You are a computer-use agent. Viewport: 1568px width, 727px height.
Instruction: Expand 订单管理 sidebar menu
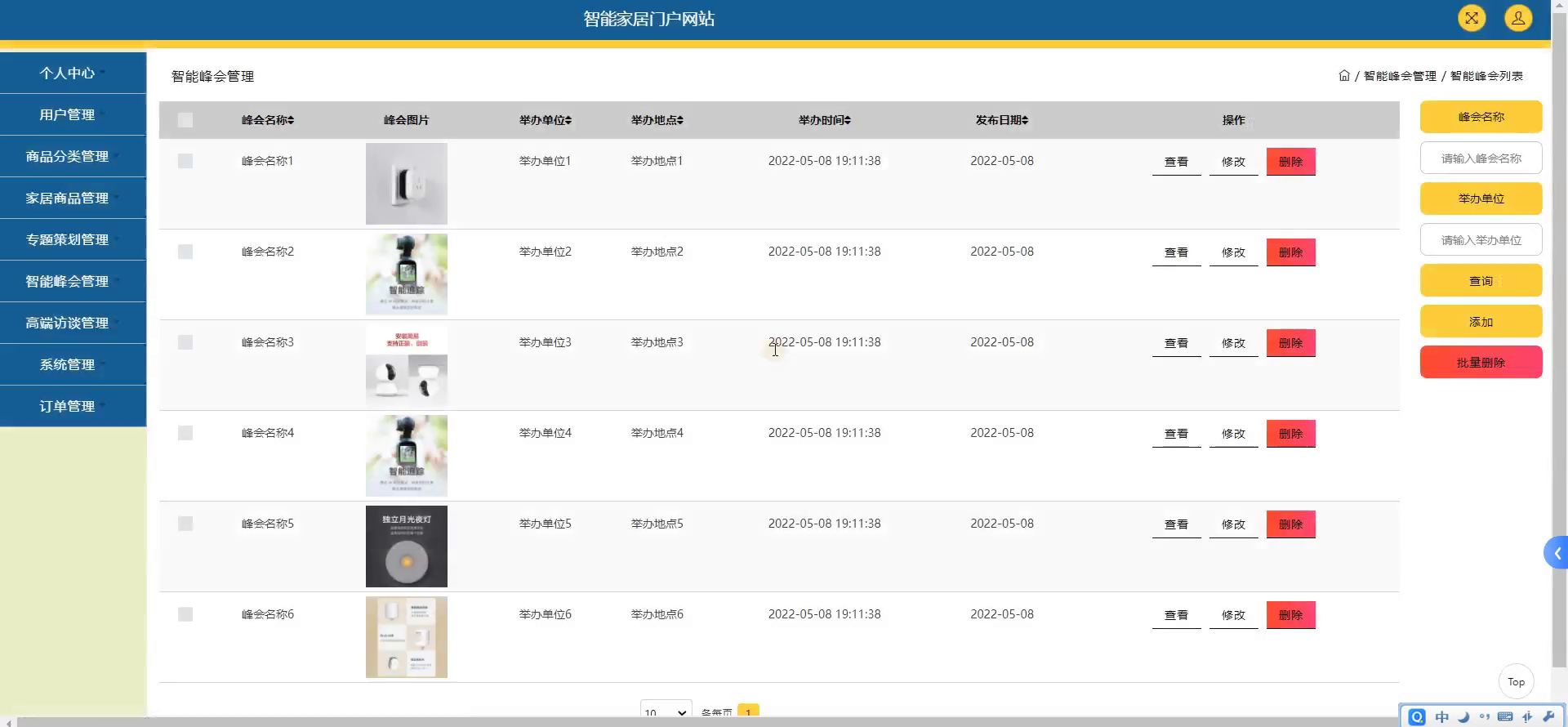tap(73, 407)
